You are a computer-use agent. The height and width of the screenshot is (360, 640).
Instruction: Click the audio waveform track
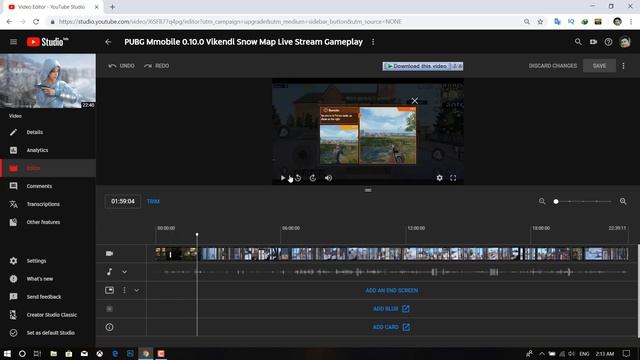tap(391, 272)
